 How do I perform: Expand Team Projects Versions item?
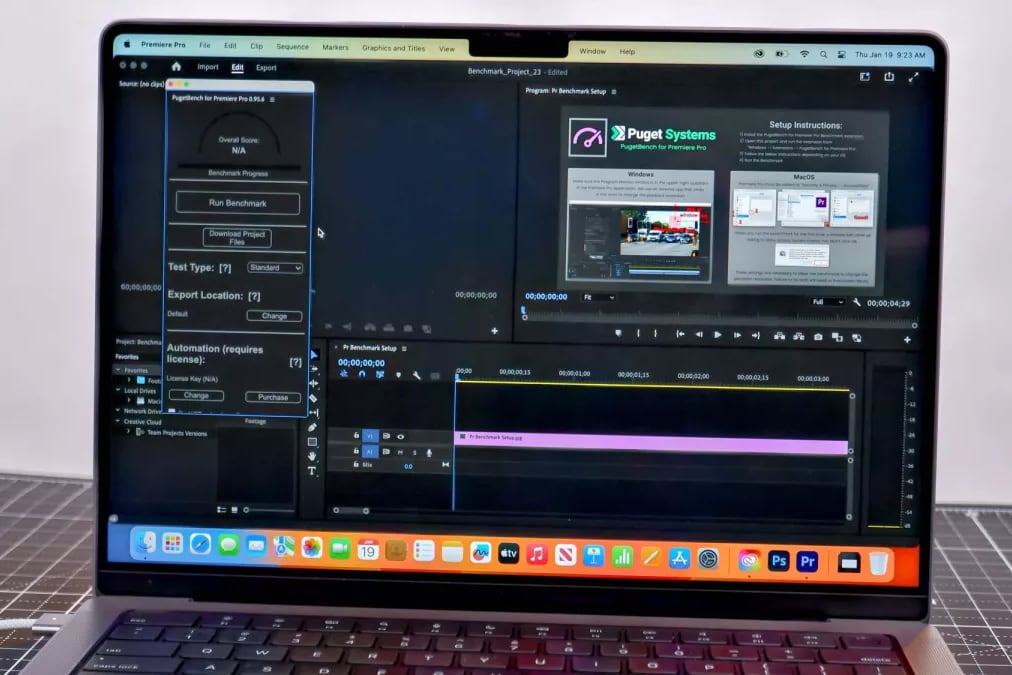(x=128, y=431)
